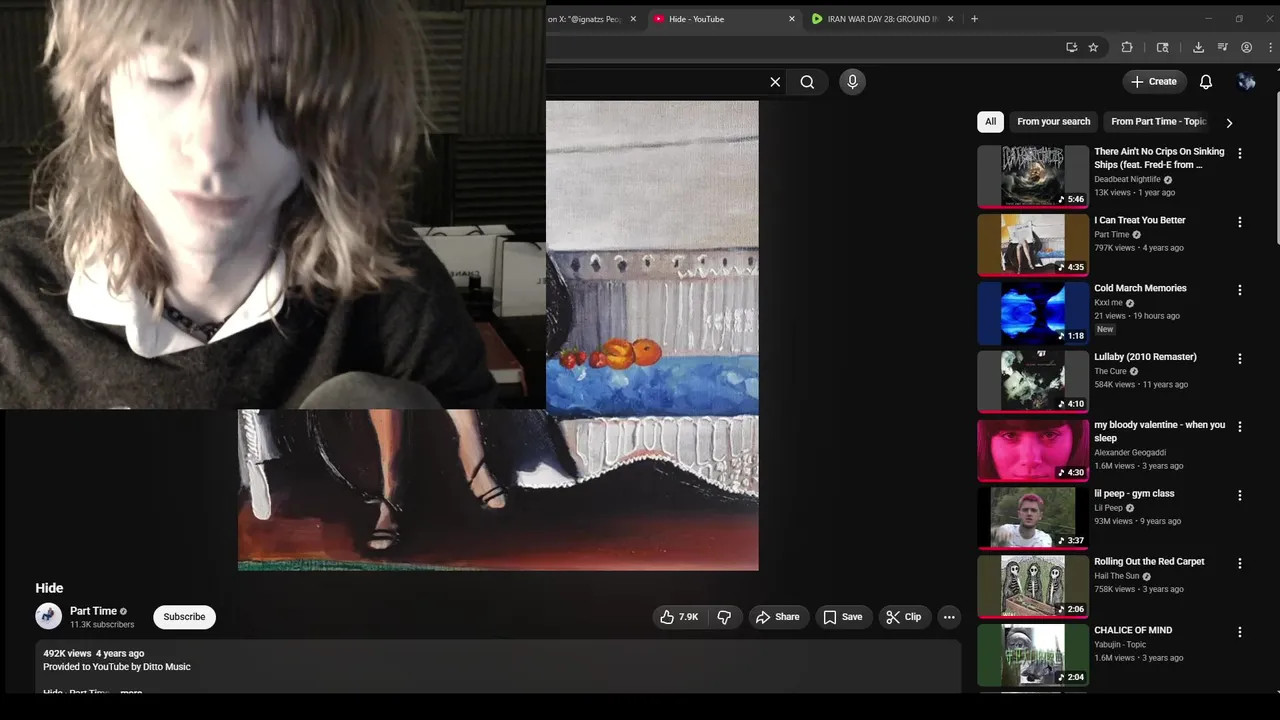Like the video (7.9K thumbs up)
Viewport: 1280px width, 720px height.
679,617
